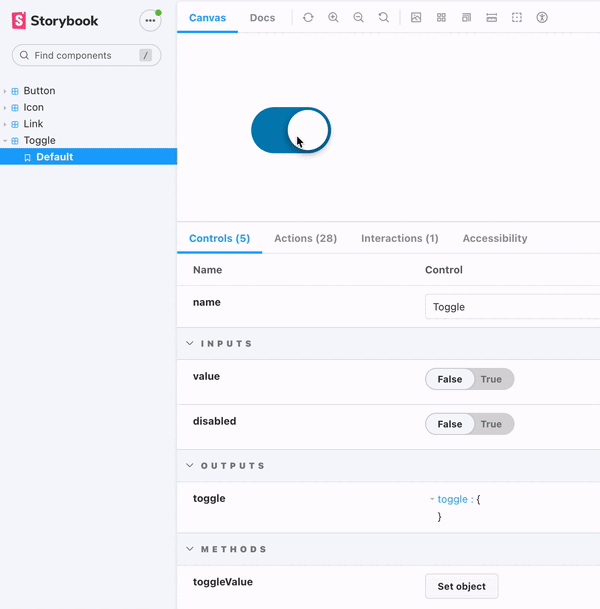
Task: Click the remount component refresh icon
Action: point(308,18)
